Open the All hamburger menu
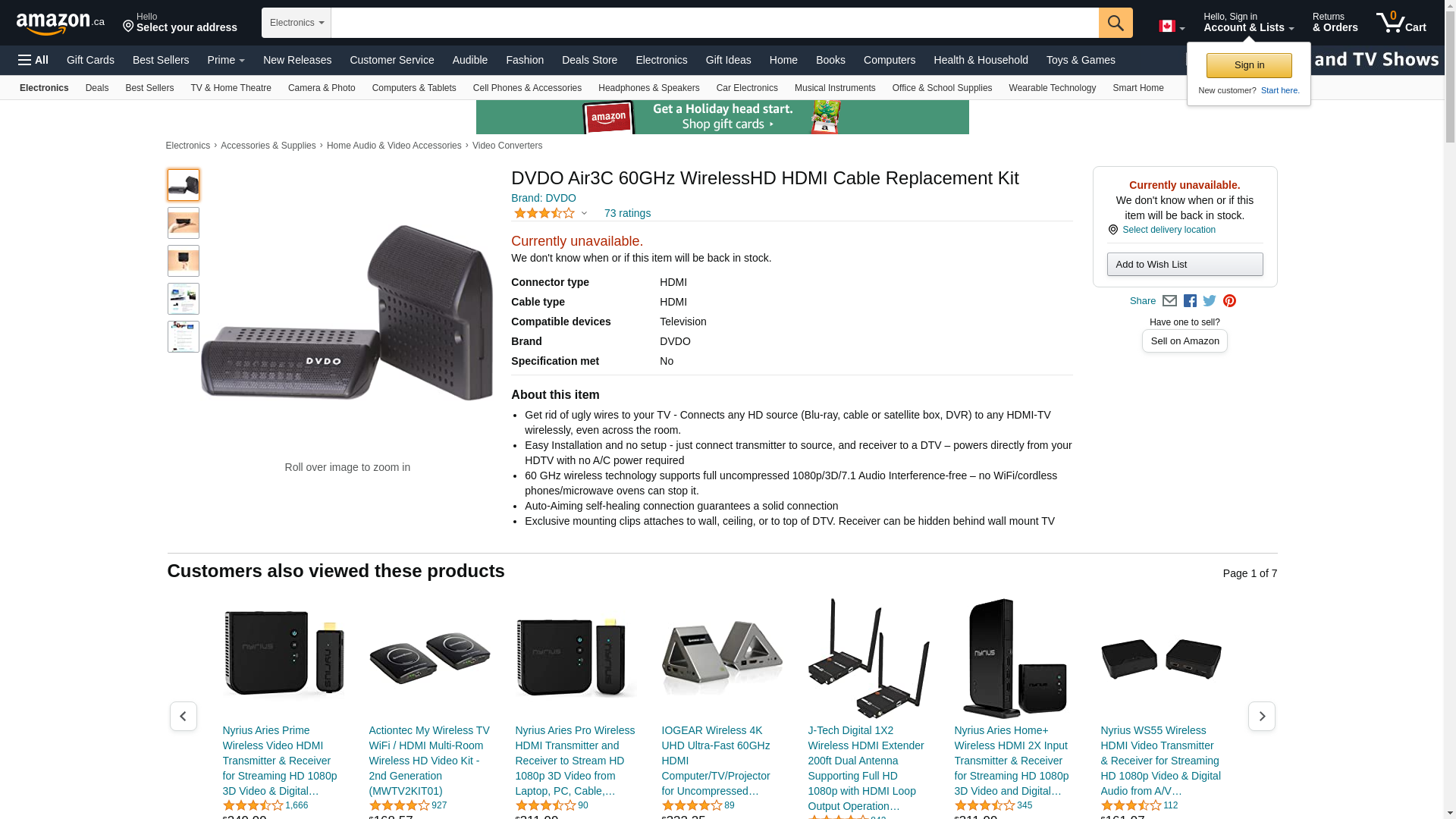 click(x=33, y=60)
